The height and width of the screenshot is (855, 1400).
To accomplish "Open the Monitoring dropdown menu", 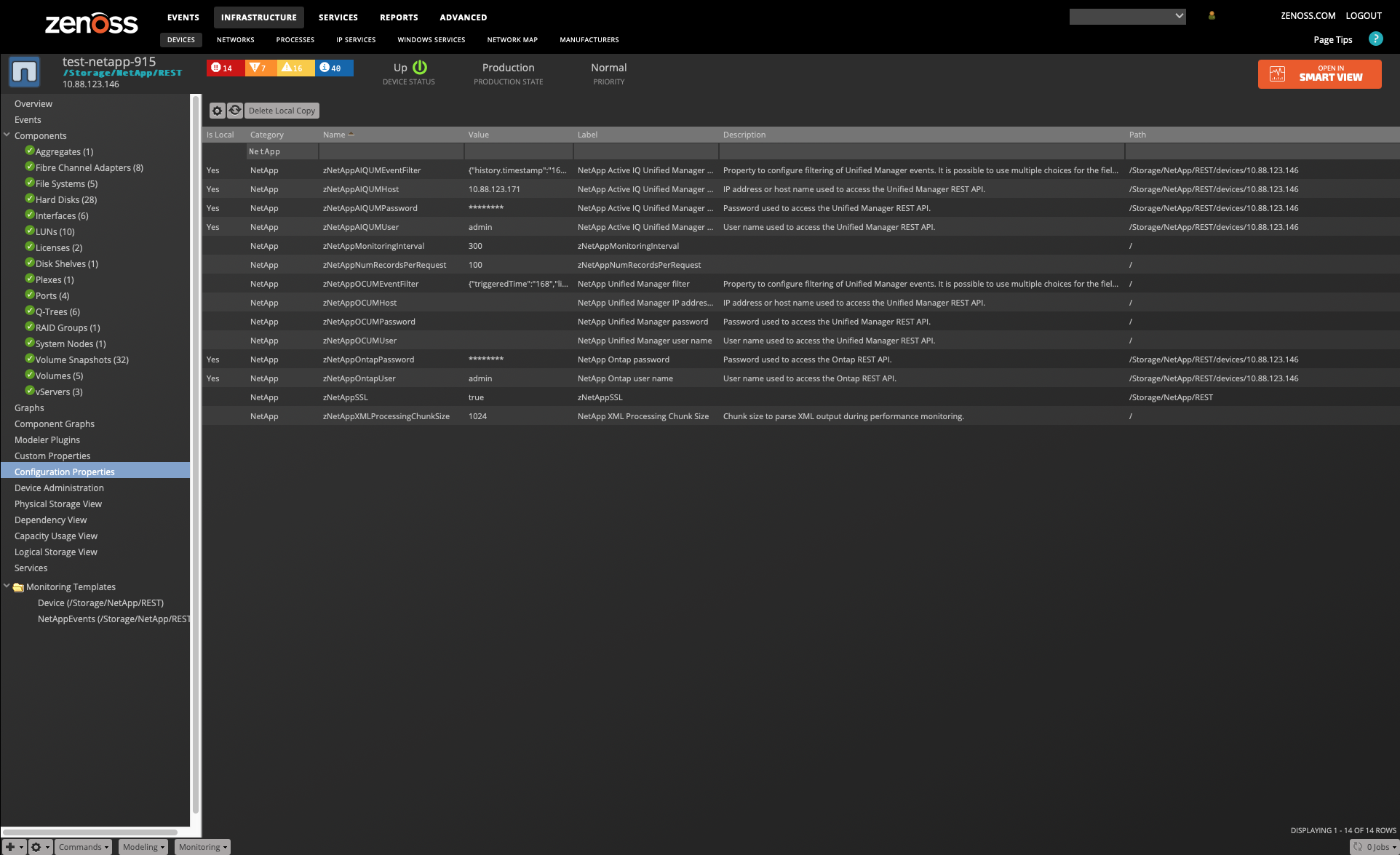I will pos(203,847).
